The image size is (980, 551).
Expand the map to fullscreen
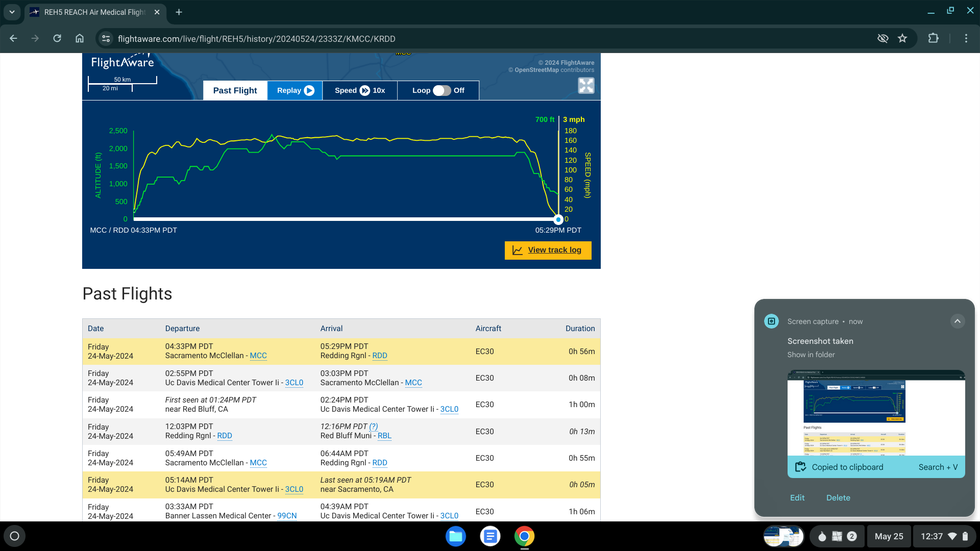point(586,86)
